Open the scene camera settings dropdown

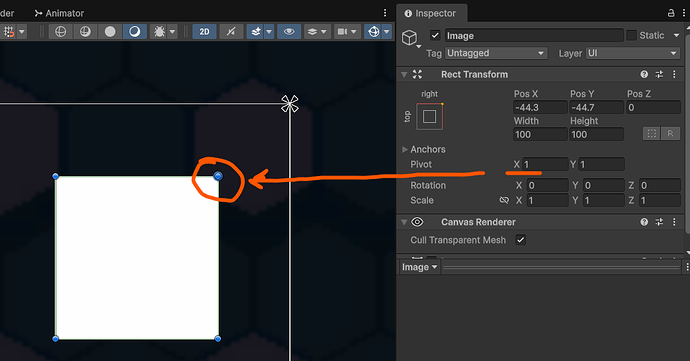tap(347, 32)
